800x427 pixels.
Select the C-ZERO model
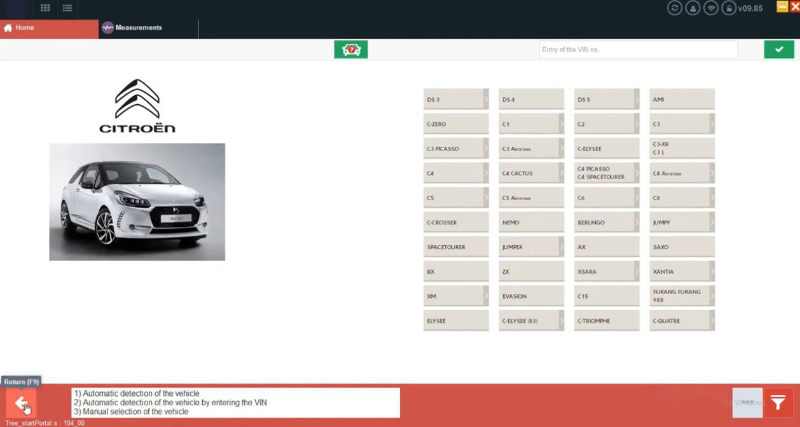coord(456,123)
